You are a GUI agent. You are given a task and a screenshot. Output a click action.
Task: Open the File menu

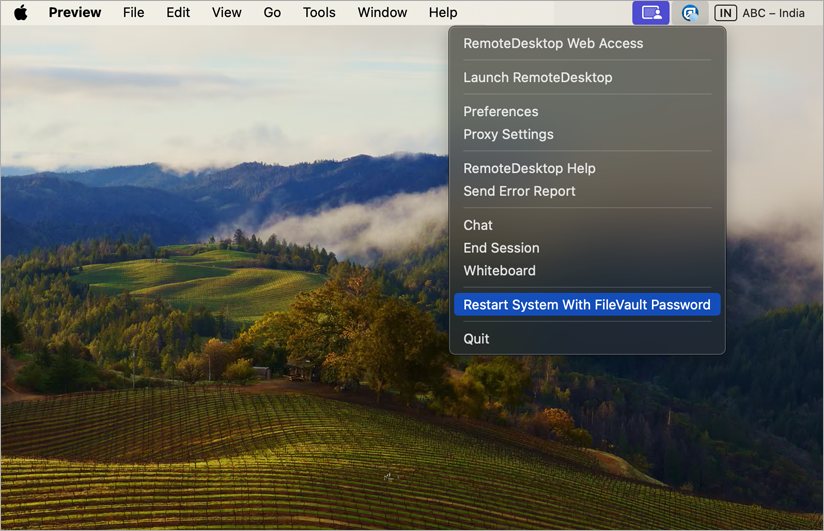(x=133, y=13)
